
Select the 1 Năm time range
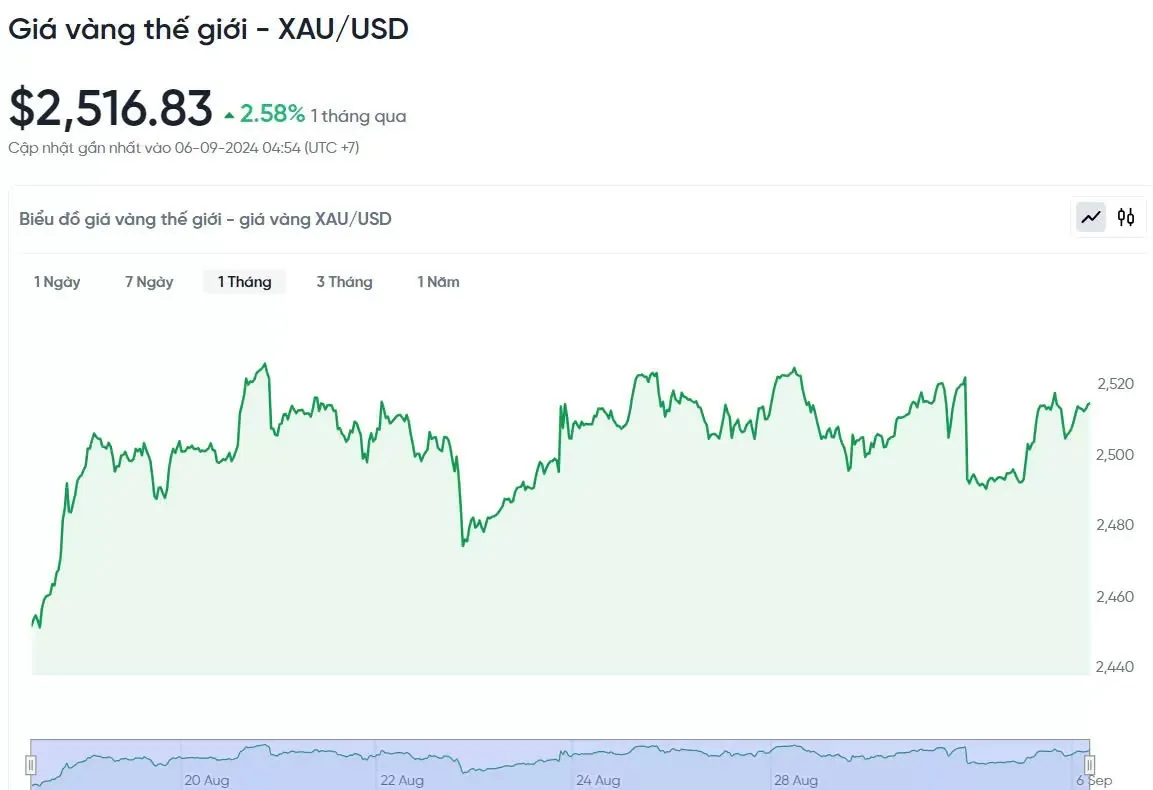[438, 282]
